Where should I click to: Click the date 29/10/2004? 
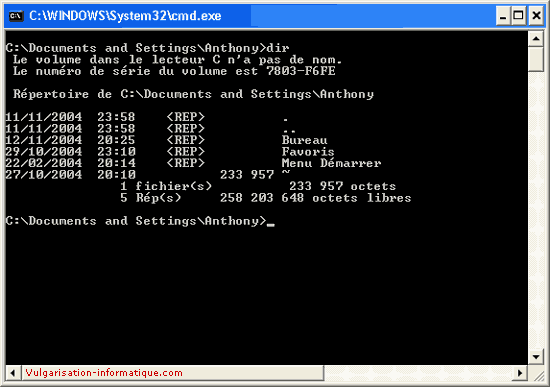pyautogui.click(x=44, y=152)
